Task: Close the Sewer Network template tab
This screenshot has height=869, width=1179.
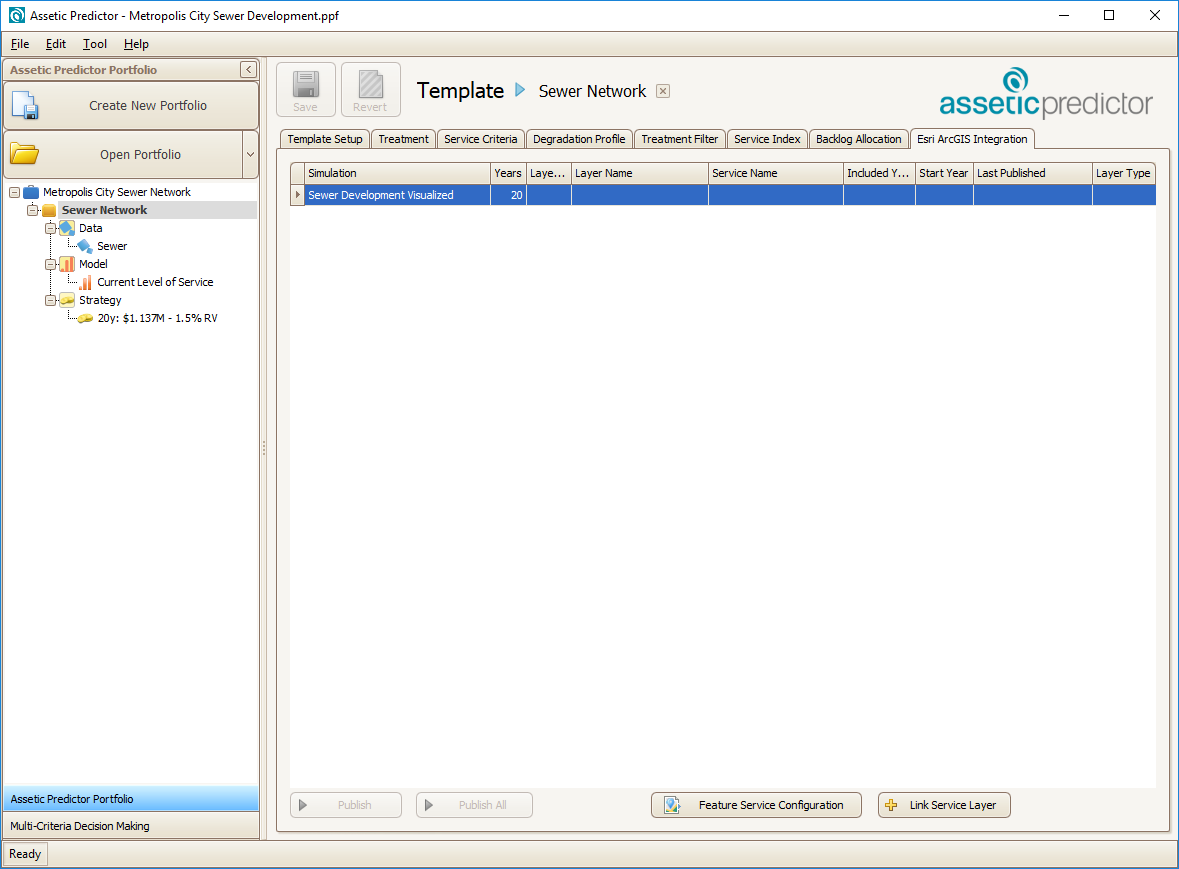Action: pyautogui.click(x=662, y=91)
